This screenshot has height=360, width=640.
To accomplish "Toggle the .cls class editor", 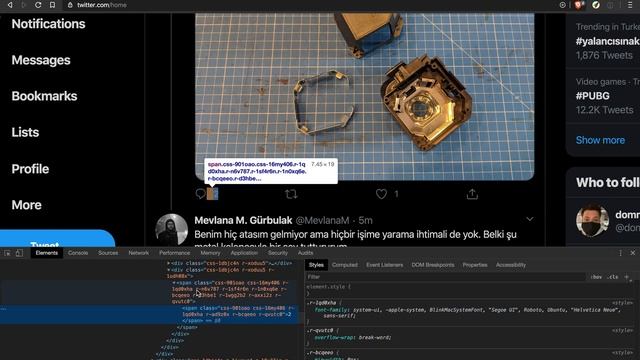I will tap(612, 277).
